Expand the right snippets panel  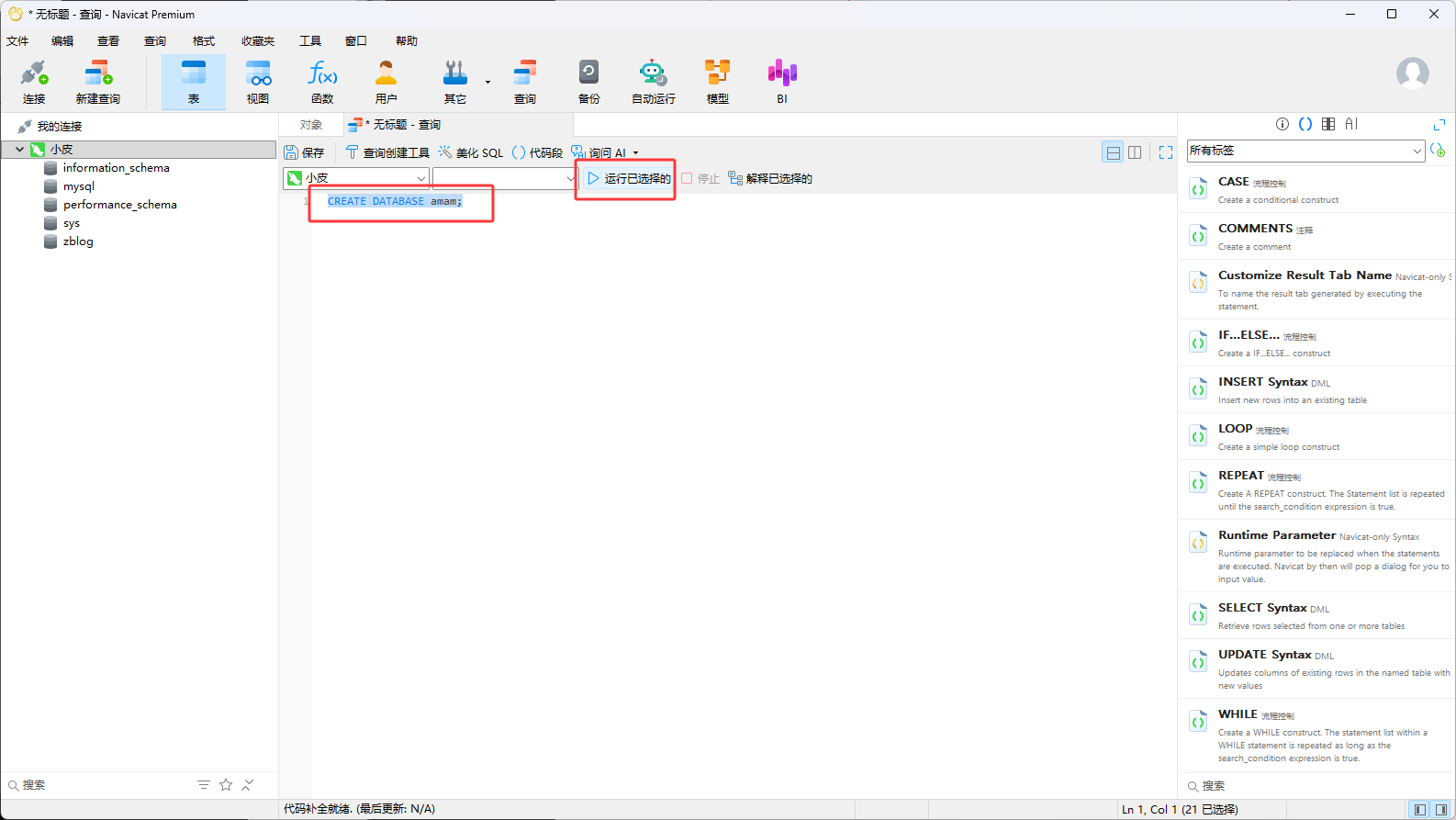pyautogui.click(x=1439, y=125)
